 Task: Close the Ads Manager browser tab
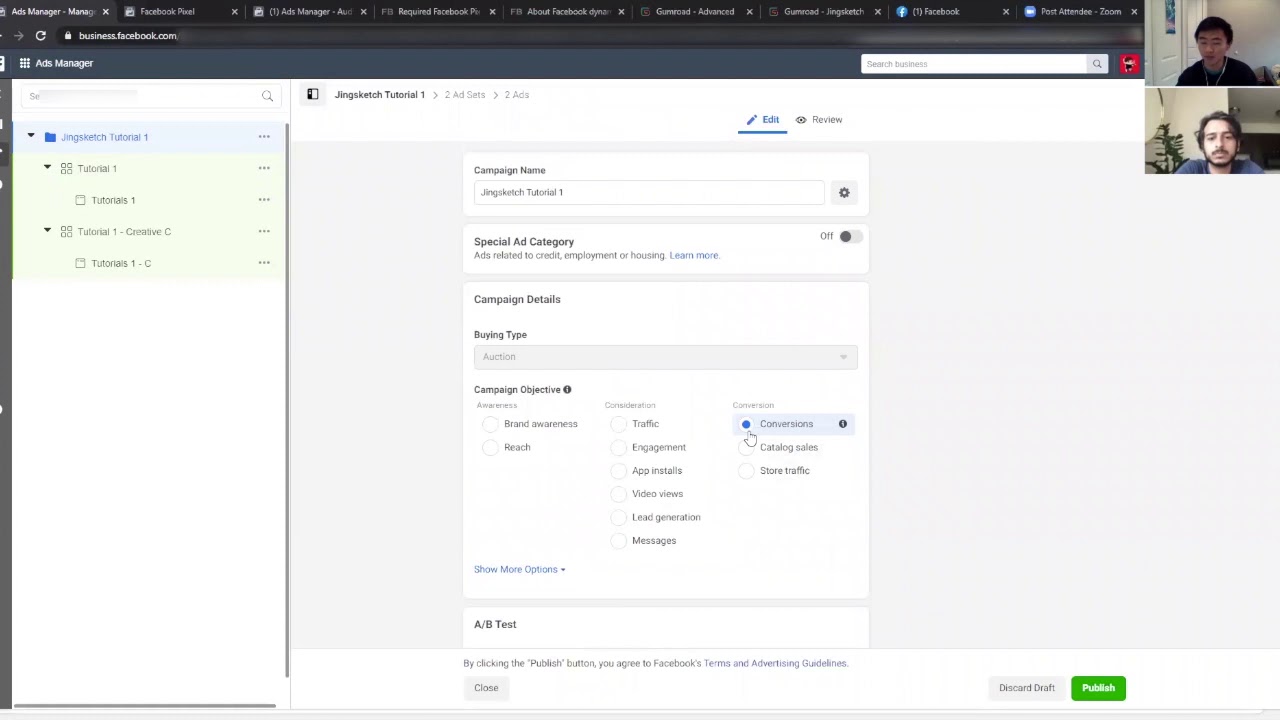(x=105, y=12)
